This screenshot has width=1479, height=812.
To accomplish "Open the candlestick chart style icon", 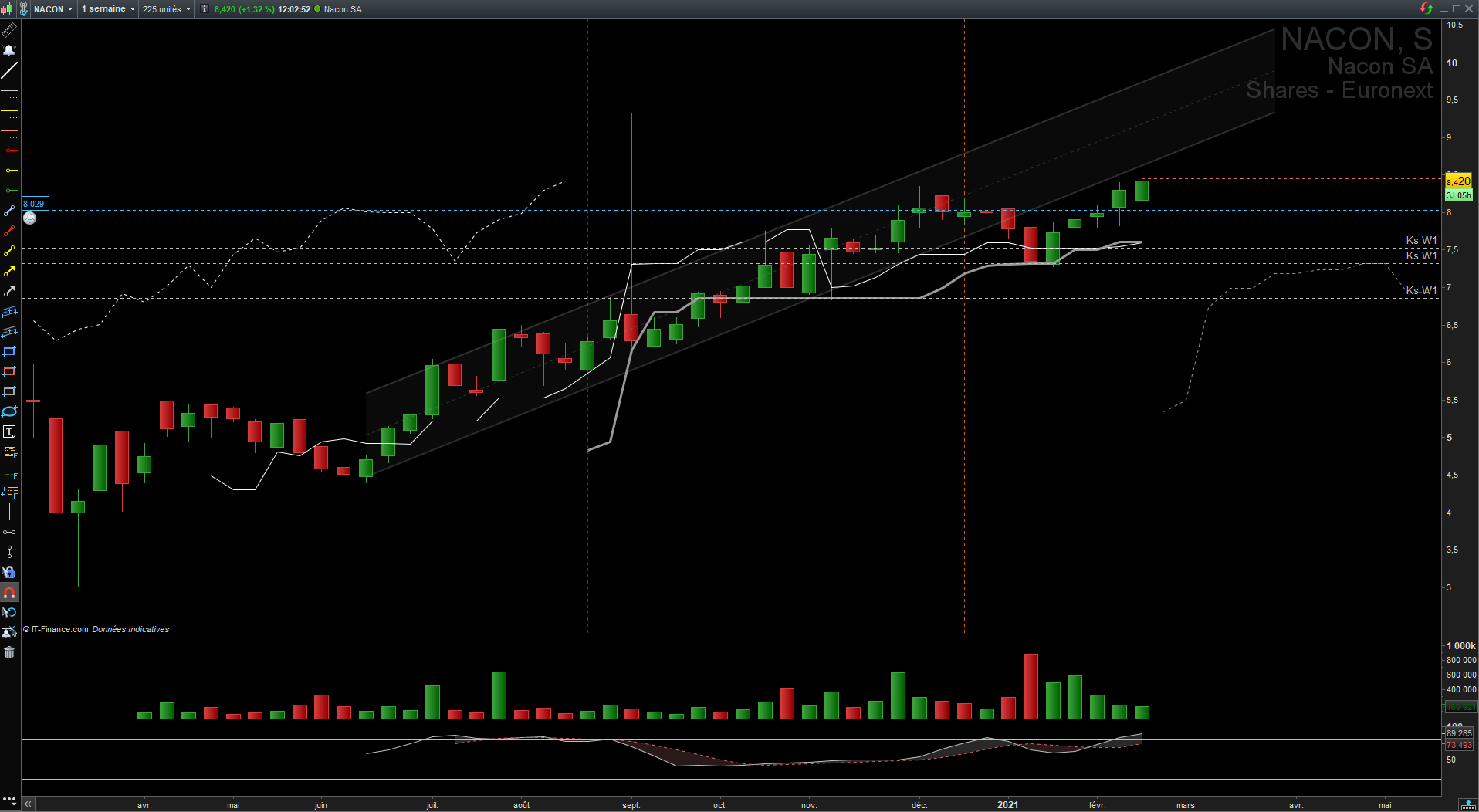I will (x=7, y=9).
